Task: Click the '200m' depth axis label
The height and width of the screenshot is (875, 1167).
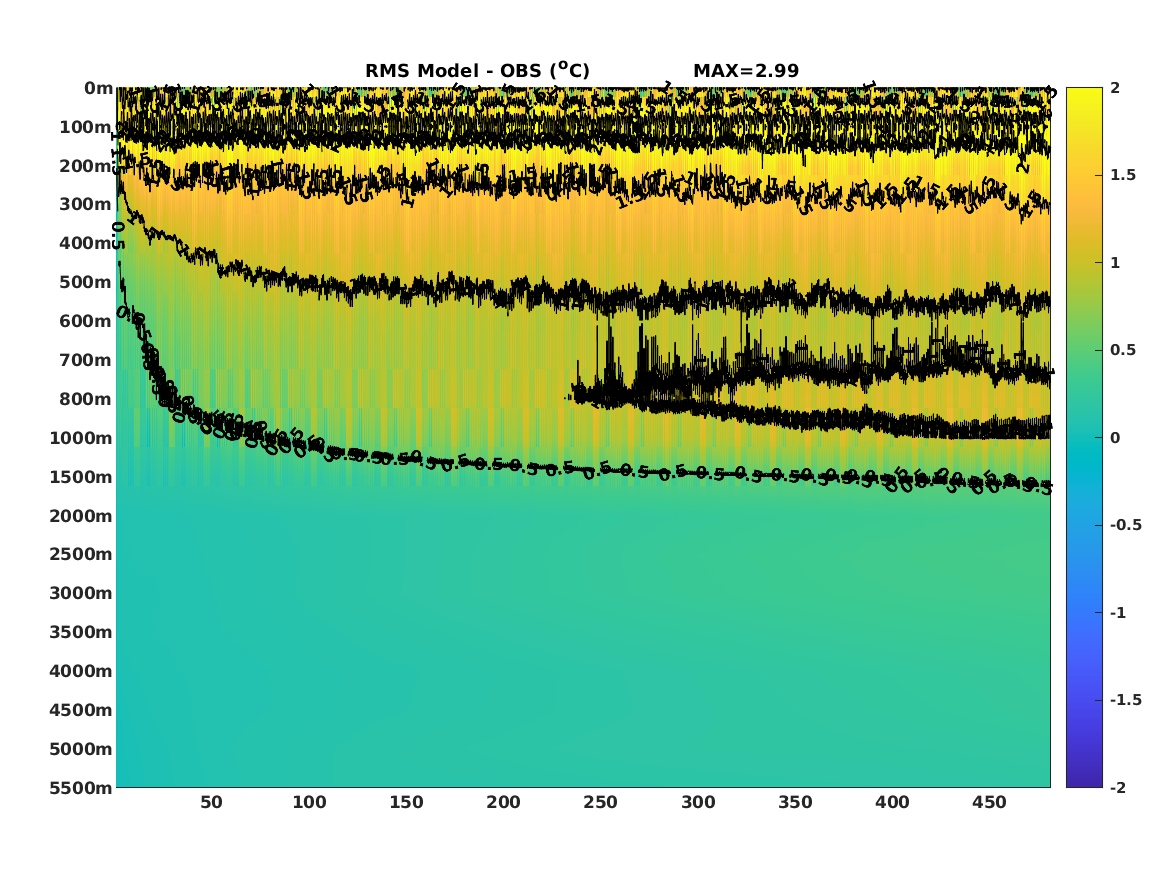Action: 86,166
